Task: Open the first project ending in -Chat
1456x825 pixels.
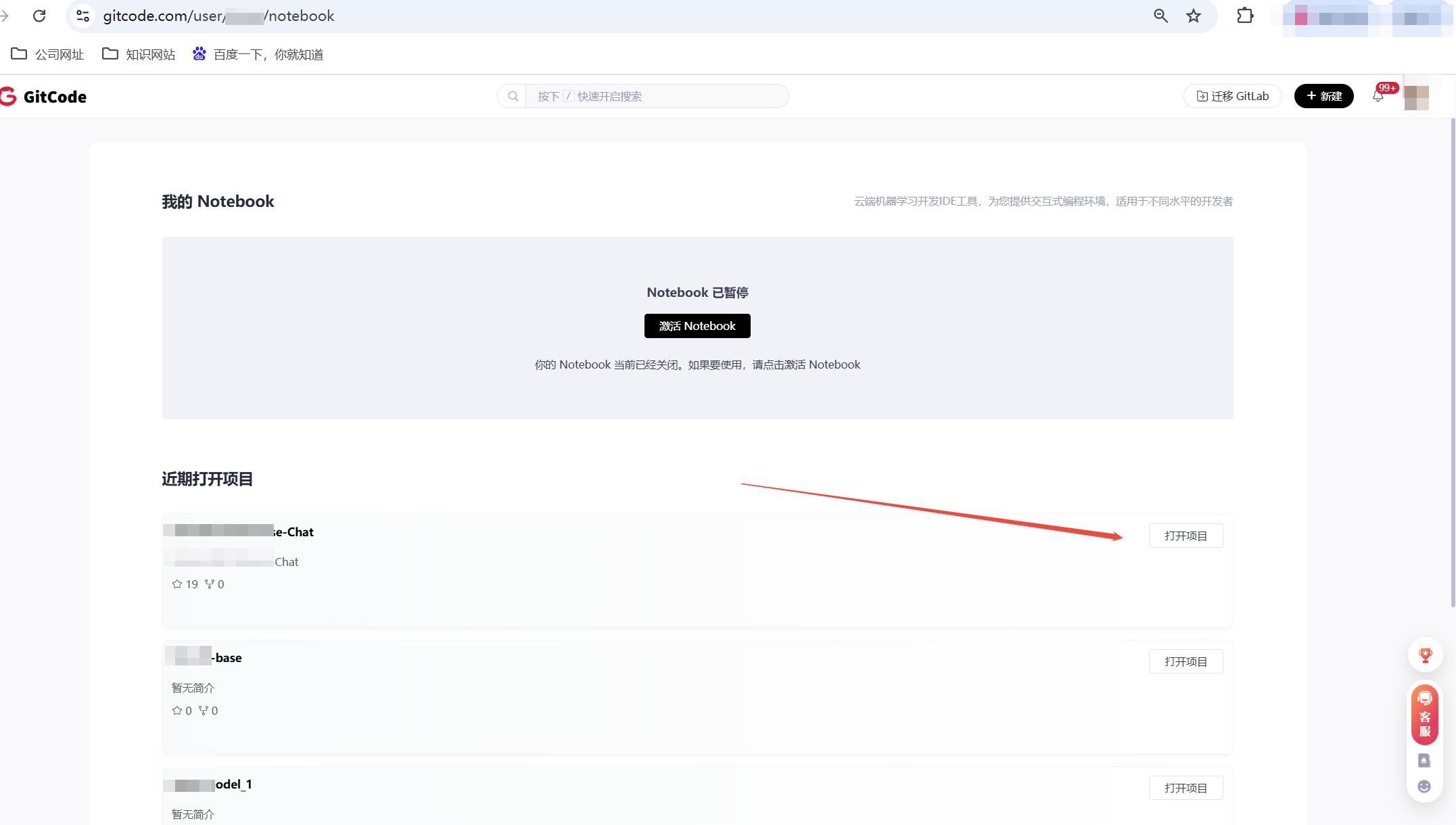Action: click(1185, 536)
